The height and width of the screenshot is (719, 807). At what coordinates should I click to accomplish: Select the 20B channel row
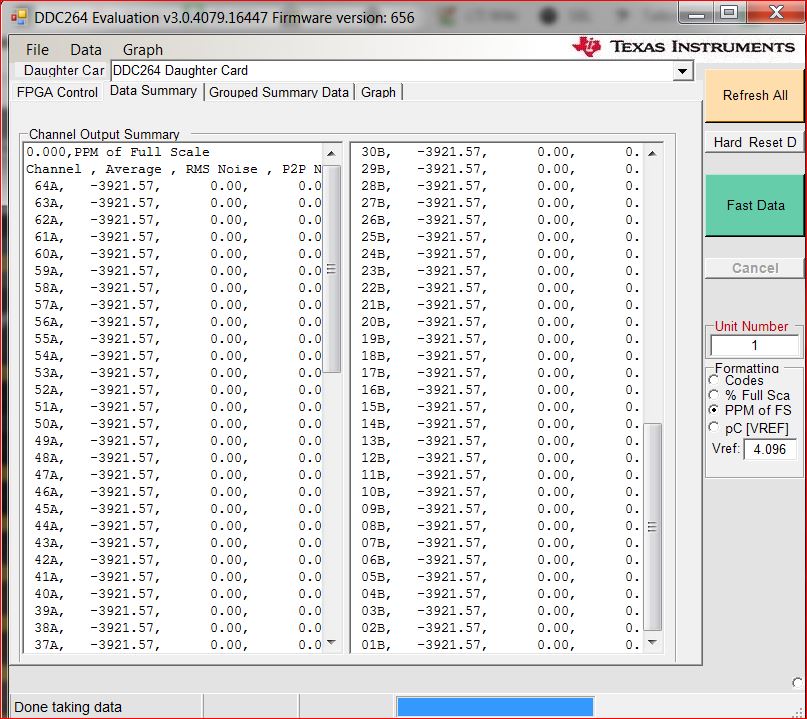click(498, 322)
